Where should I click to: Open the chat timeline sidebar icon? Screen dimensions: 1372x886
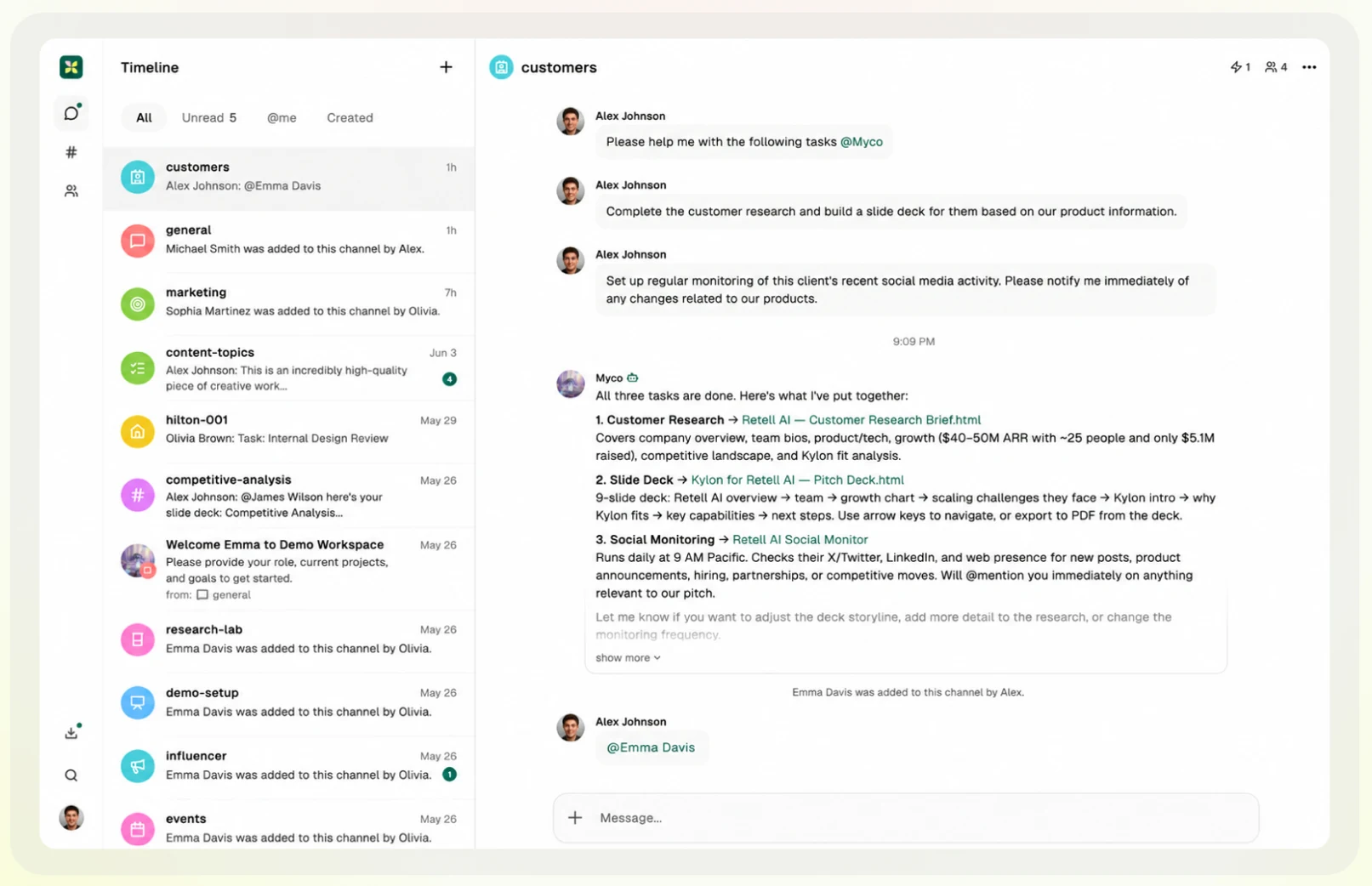coord(71,113)
